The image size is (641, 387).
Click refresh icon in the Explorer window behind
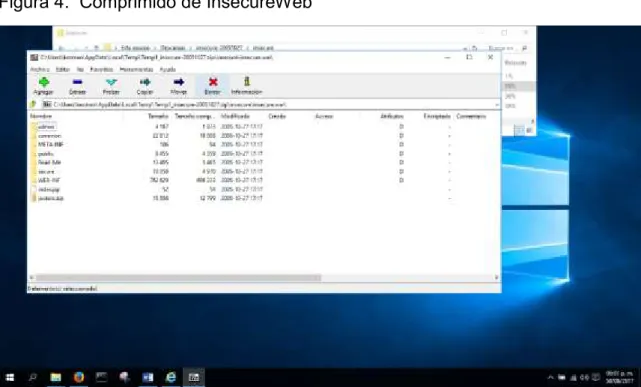point(475,48)
